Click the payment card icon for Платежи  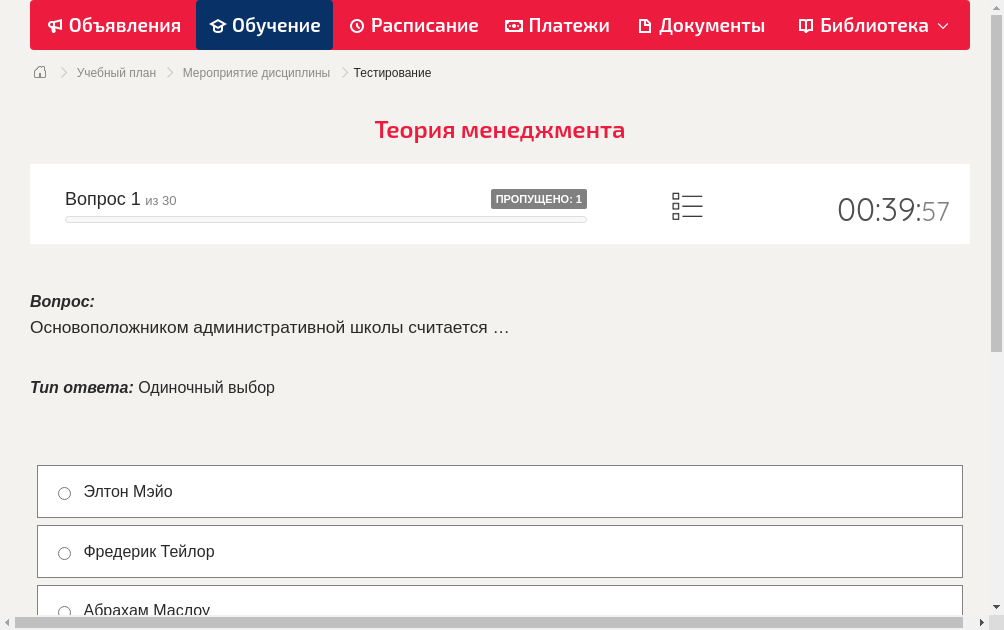click(512, 25)
